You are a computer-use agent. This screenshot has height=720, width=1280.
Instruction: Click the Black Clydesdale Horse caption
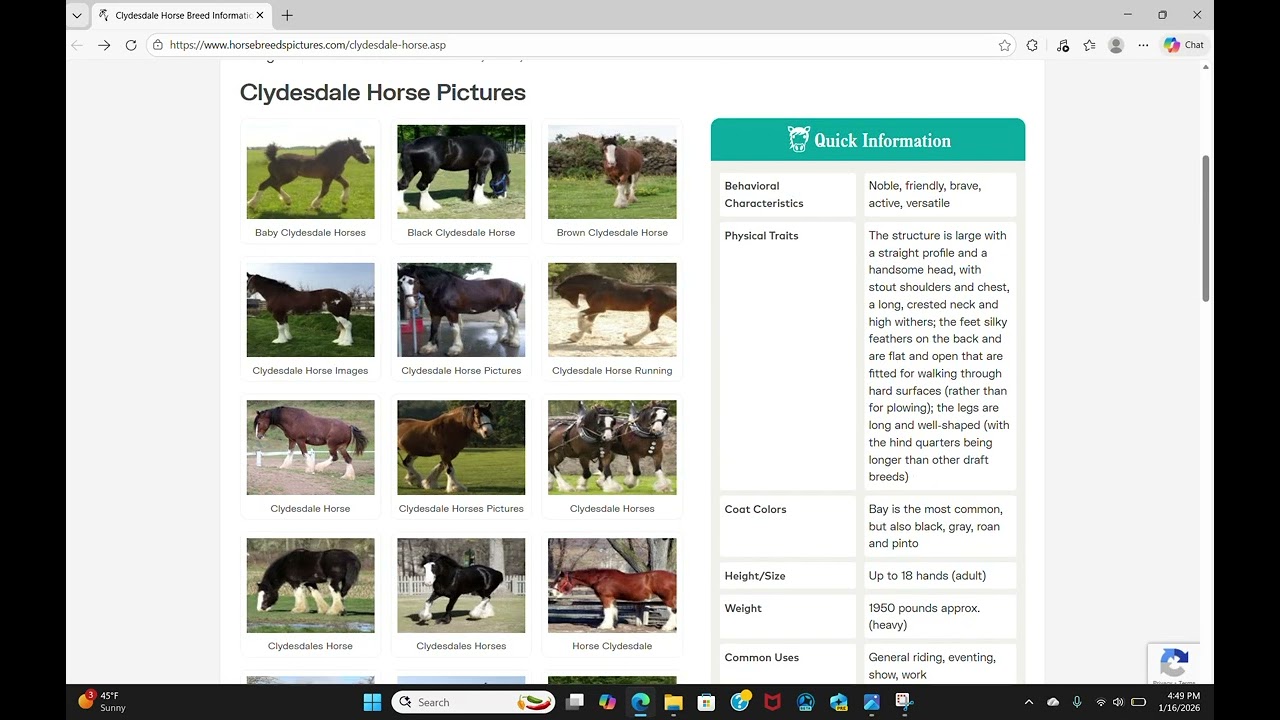click(x=461, y=233)
